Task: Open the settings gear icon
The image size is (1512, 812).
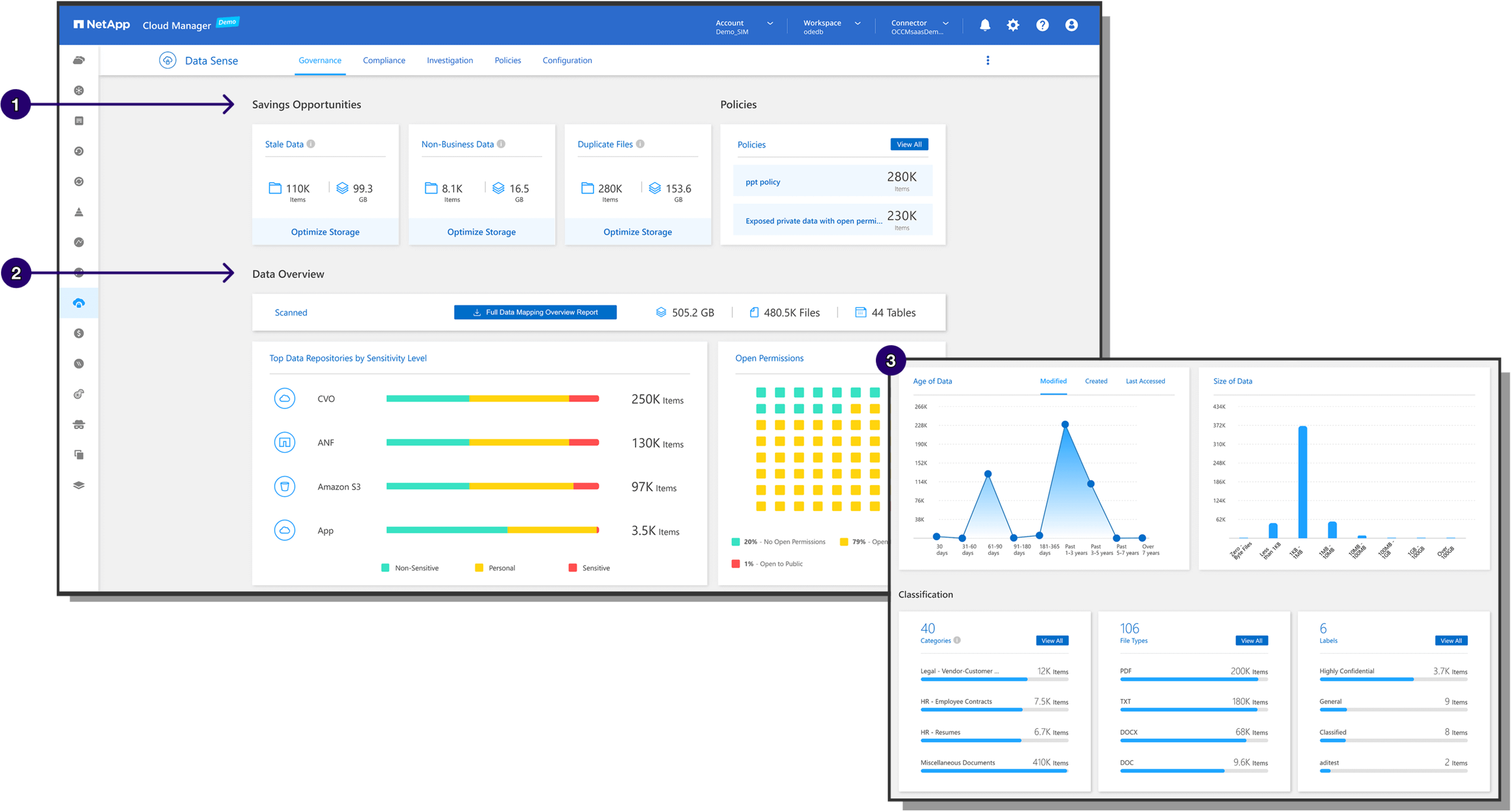Action: [x=1013, y=25]
